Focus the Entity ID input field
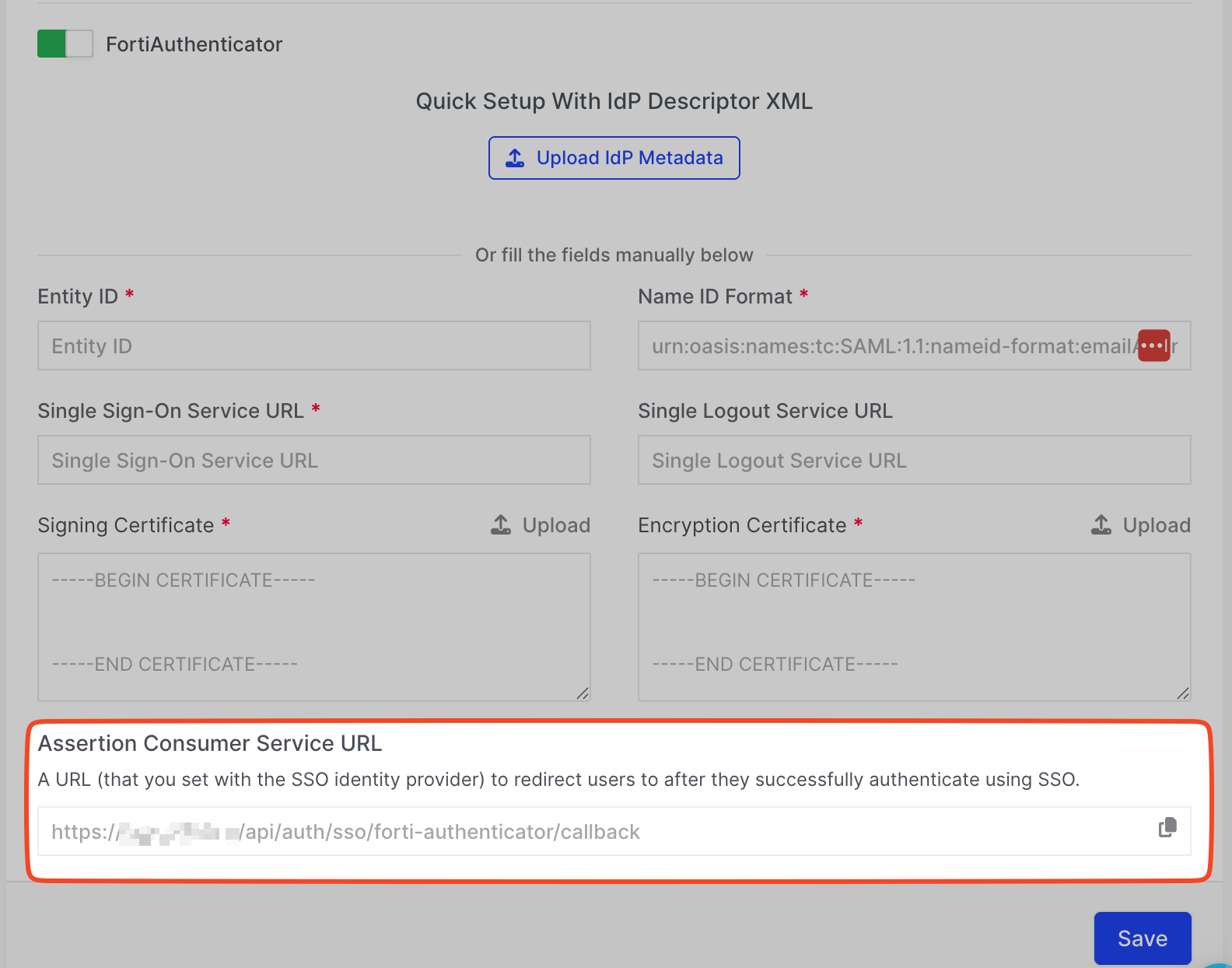The image size is (1232, 968). [x=313, y=345]
